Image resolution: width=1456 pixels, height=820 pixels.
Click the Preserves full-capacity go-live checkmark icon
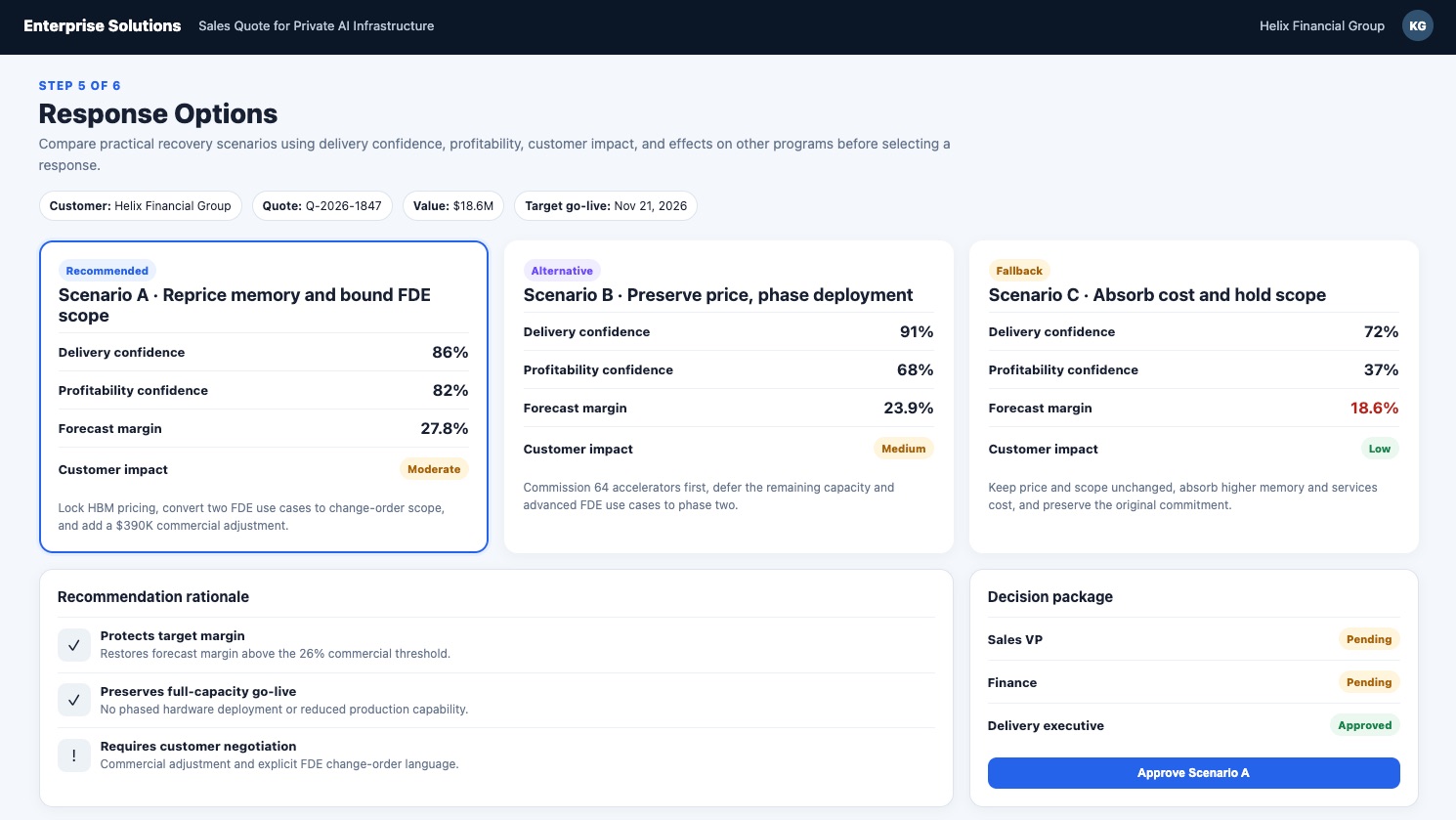point(74,700)
